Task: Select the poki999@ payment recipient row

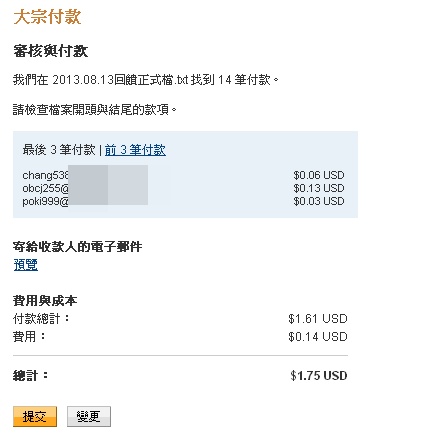Action: click(x=183, y=201)
